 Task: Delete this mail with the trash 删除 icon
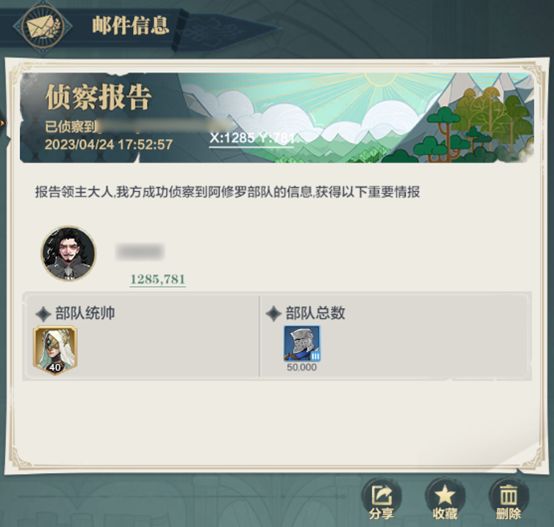(x=508, y=499)
